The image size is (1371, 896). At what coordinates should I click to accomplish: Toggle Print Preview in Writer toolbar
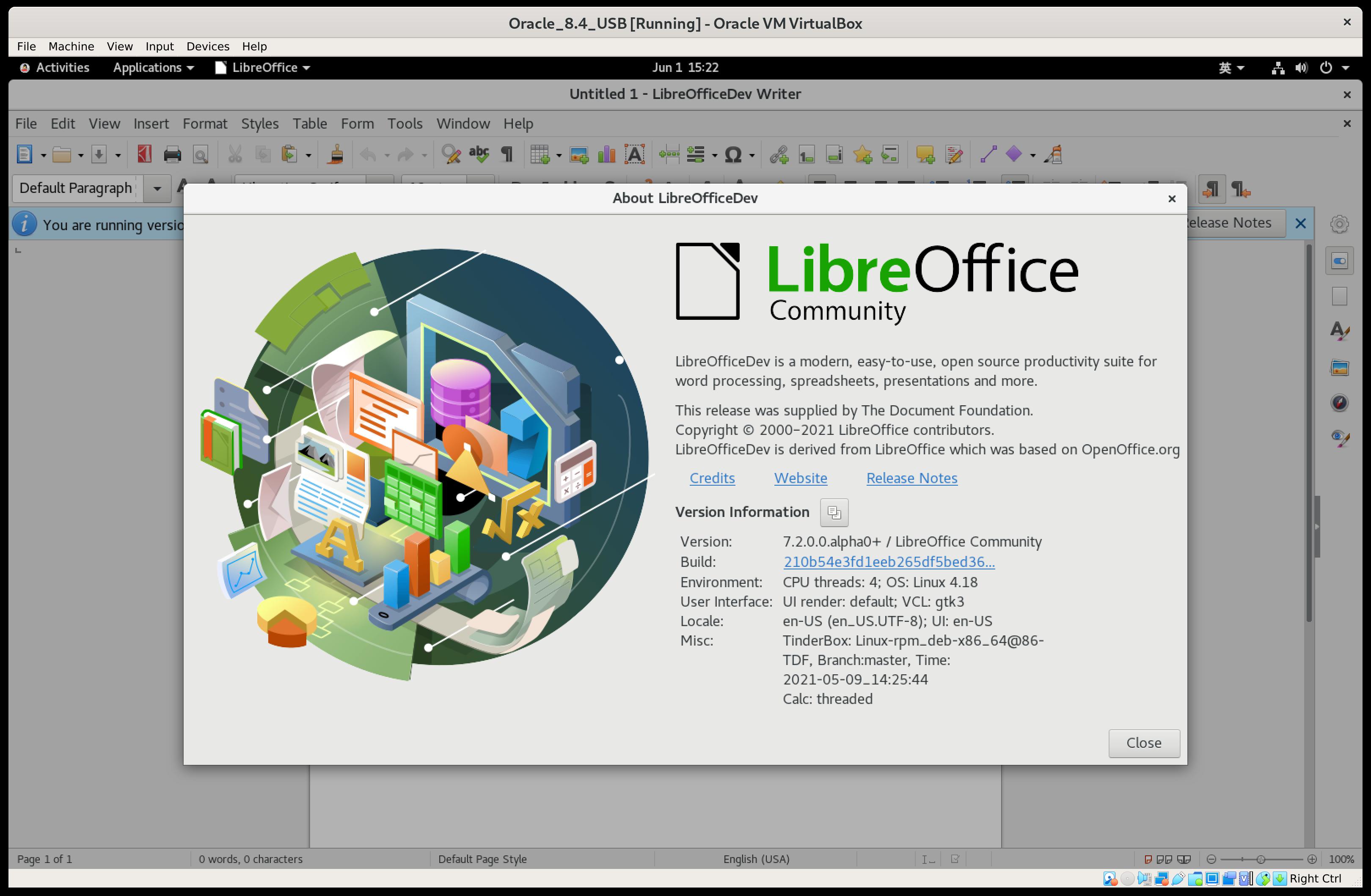(201, 154)
